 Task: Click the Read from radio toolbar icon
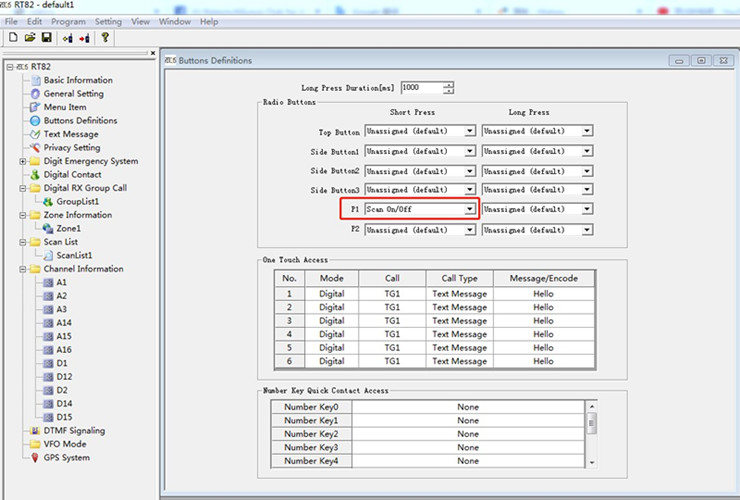point(67,37)
